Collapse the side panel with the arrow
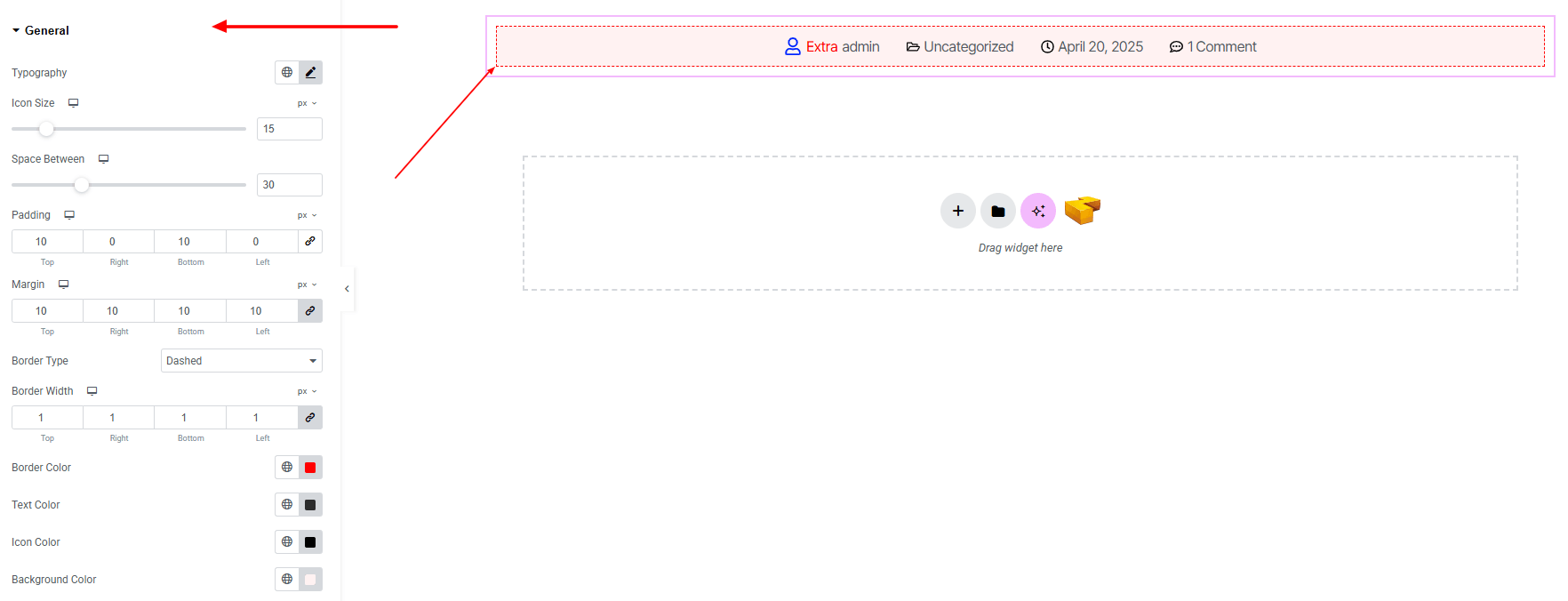Image resolution: width=1568 pixels, height=601 pixels. (x=347, y=289)
